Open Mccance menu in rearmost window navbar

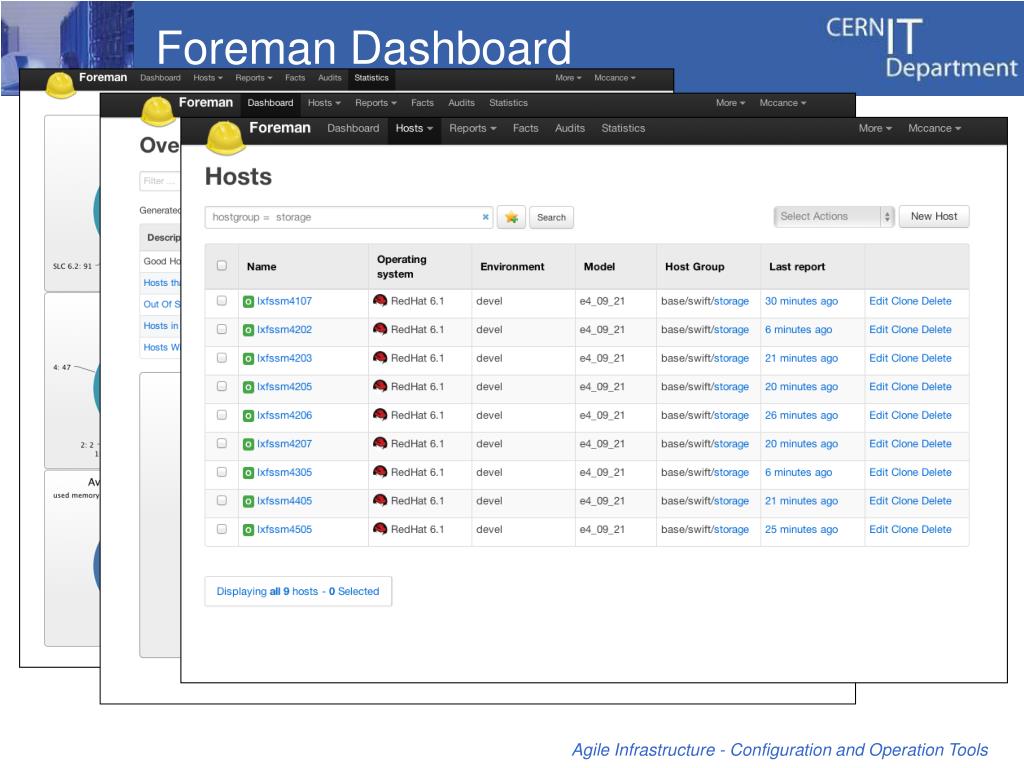tap(615, 78)
